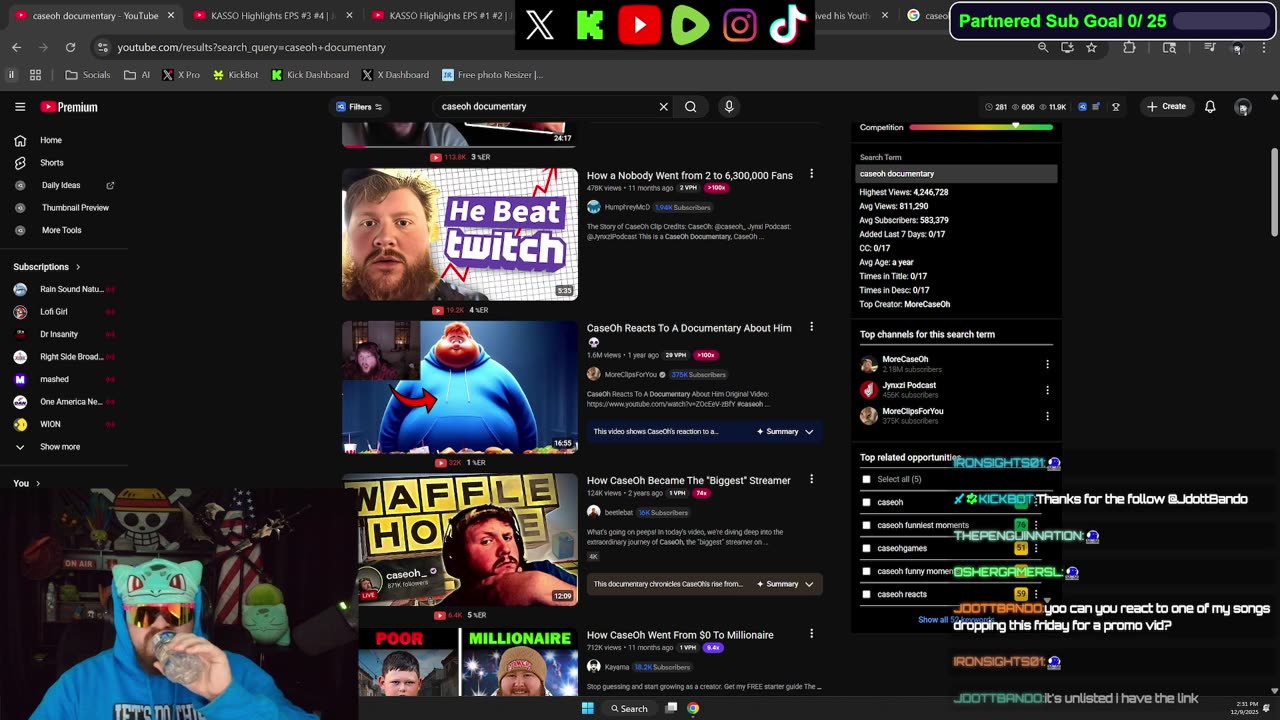View site information icon in address bar
1280x720 pixels.
coord(102,47)
